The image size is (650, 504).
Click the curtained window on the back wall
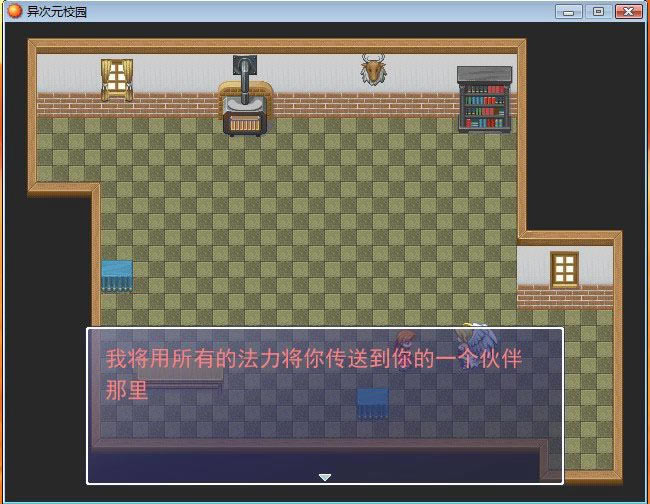pos(117,79)
